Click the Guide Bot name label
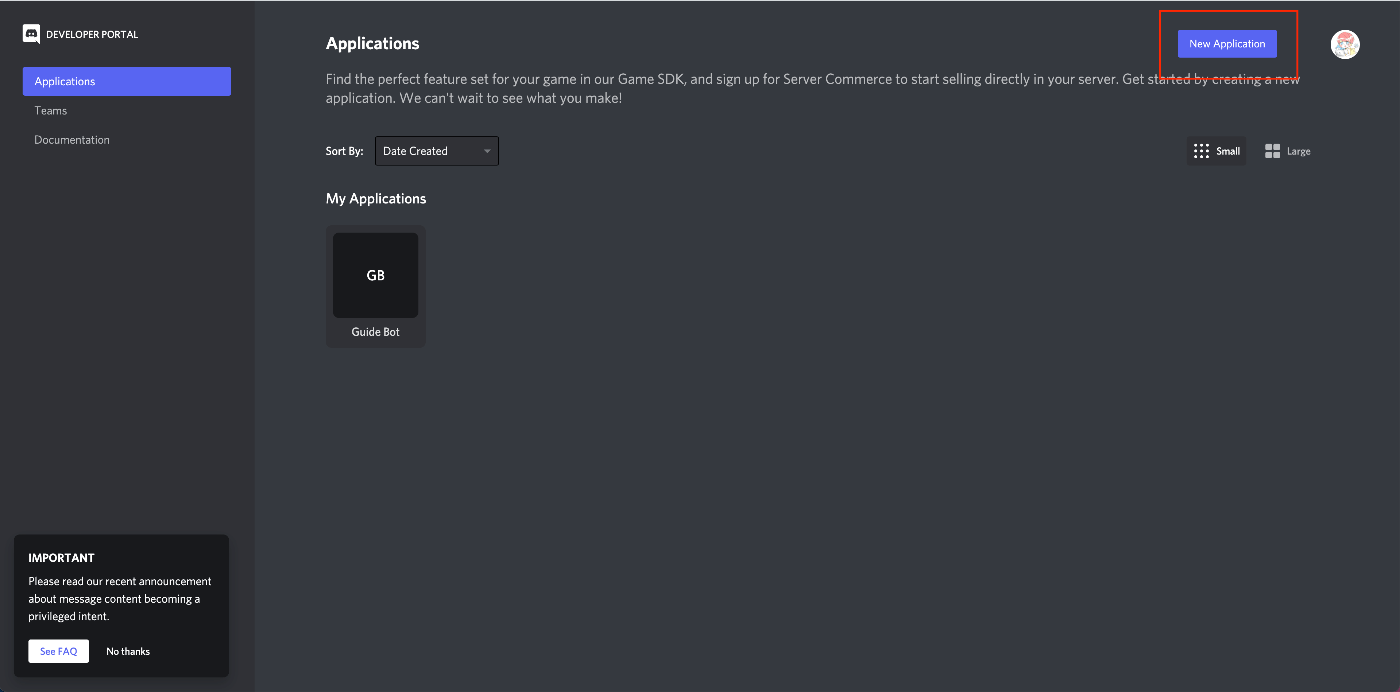This screenshot has height=692, width=1400. [376, 332]
